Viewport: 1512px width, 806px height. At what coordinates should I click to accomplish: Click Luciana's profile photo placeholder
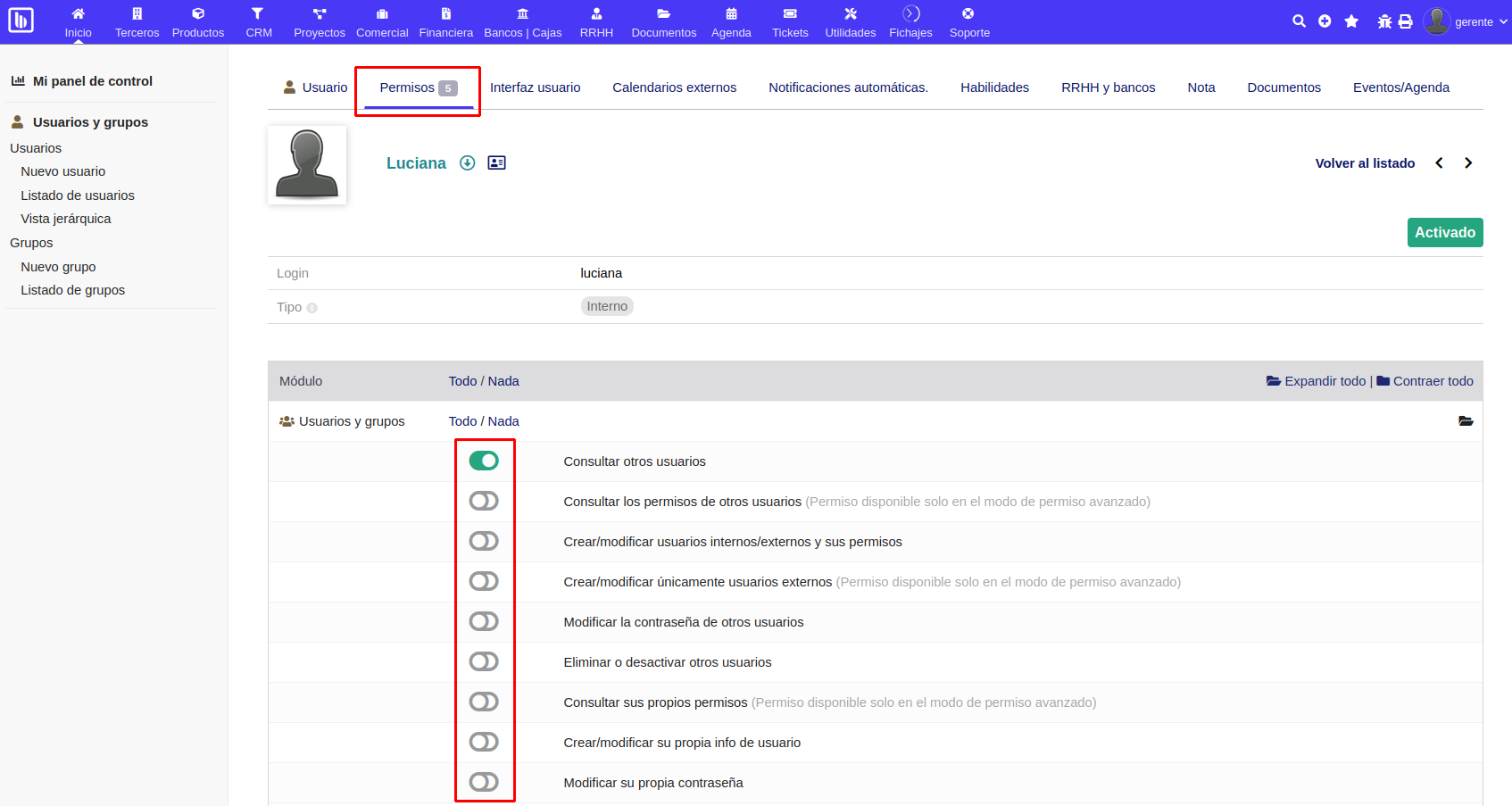307,164
